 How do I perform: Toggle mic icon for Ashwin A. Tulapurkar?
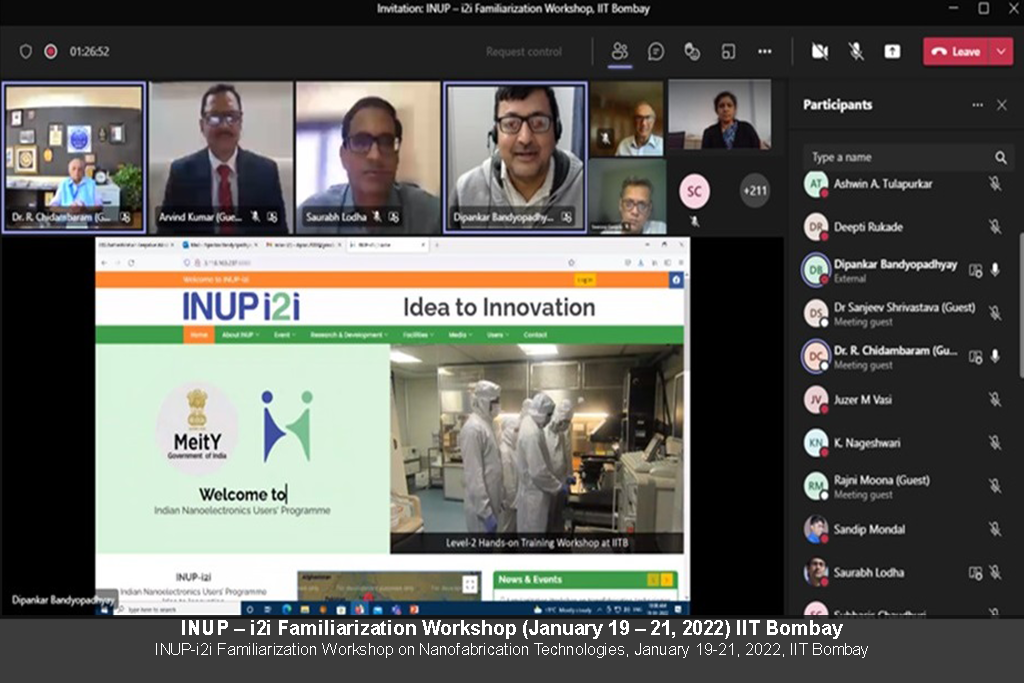(x=995, y=184)
